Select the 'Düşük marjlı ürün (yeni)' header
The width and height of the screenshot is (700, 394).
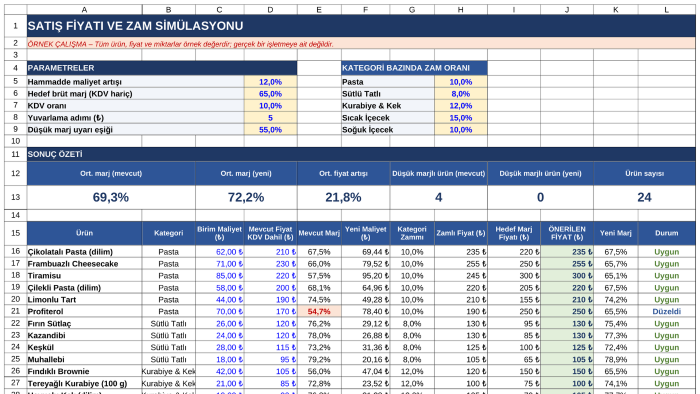click(x=541, y=174)
